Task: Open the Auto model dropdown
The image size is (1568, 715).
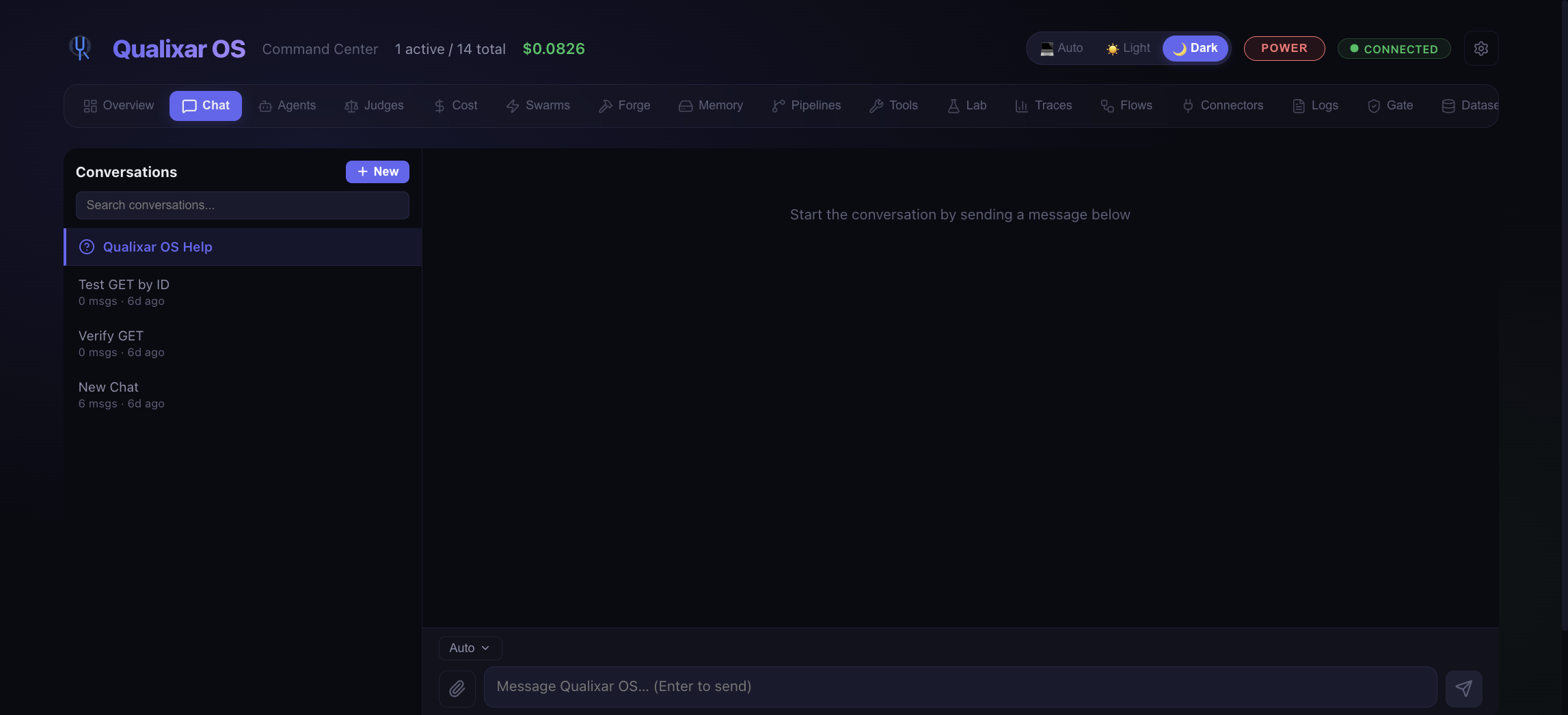Action: coord(470,648)
